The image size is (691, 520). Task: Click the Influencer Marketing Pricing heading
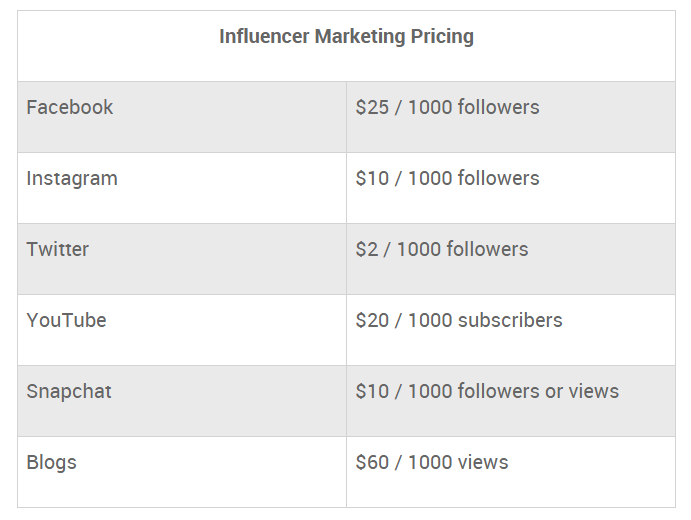[x=346, y=37]
